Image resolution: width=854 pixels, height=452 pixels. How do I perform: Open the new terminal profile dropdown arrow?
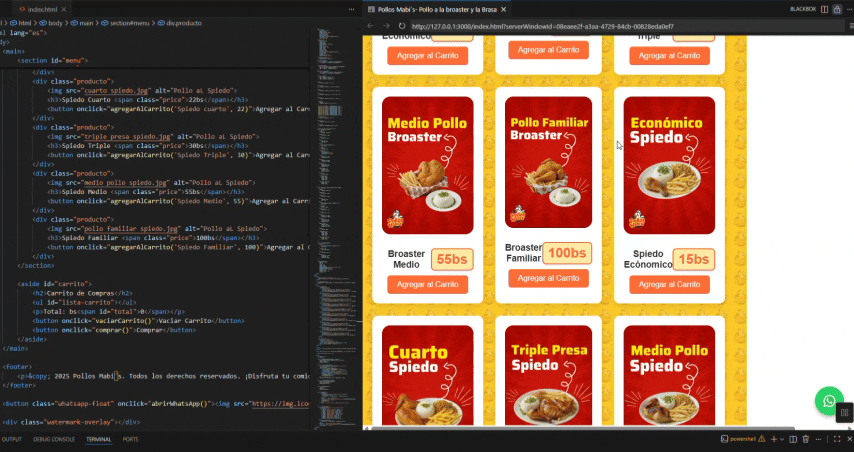782,439
